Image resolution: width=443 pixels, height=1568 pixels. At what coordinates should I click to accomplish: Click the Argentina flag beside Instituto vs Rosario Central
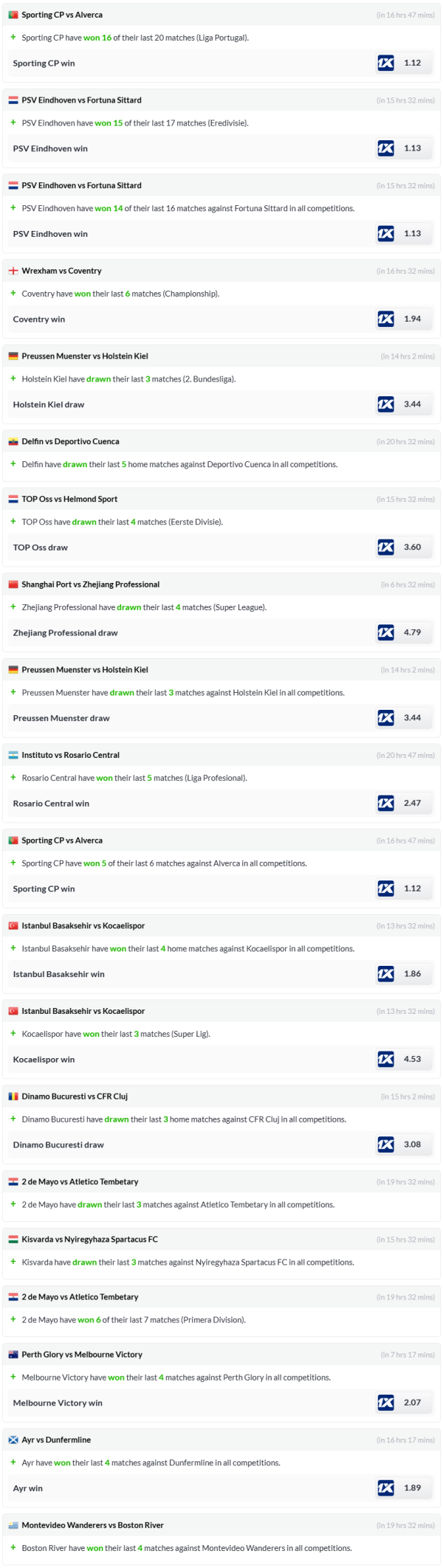(x=13, y=755)
